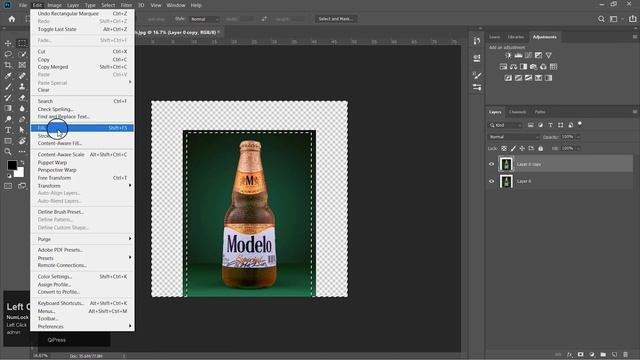Viewport: 640px width, 360px height.
Task: Choose Free Transform from Edit menu
Action: pyautogui.click(x=82, y=178)
